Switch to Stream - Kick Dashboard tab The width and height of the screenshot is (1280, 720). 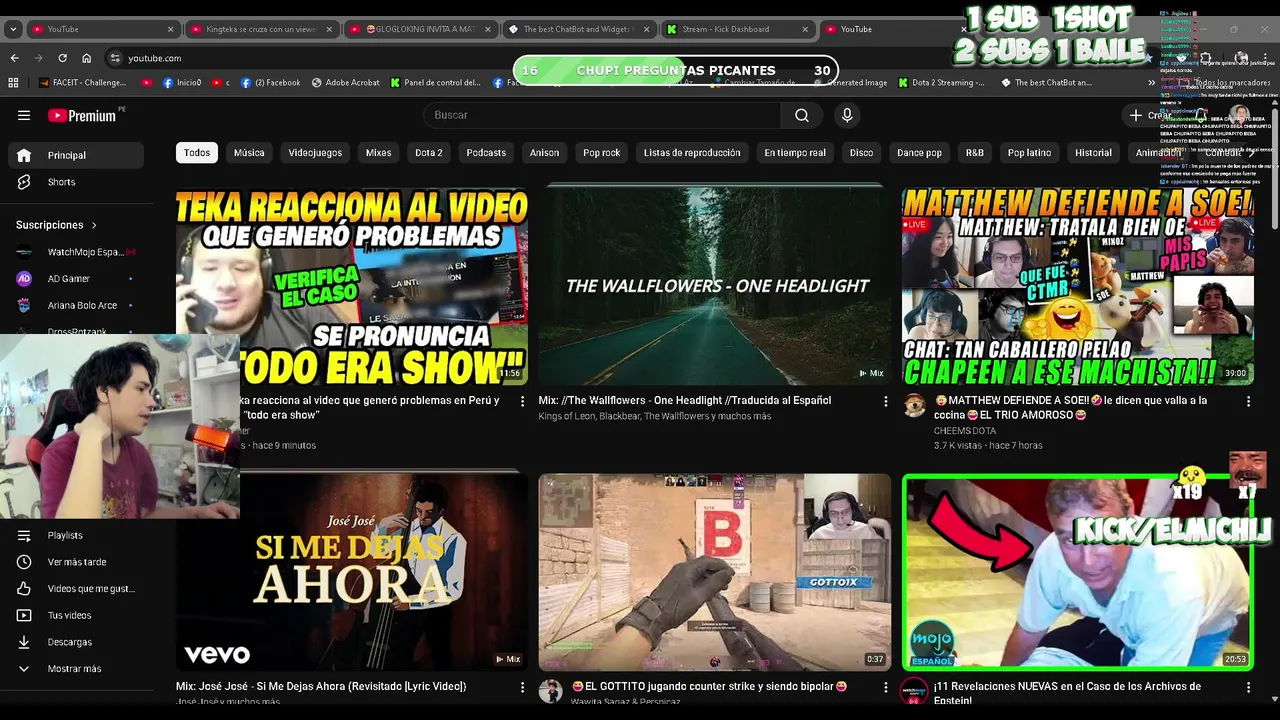(x=738, y=29)
